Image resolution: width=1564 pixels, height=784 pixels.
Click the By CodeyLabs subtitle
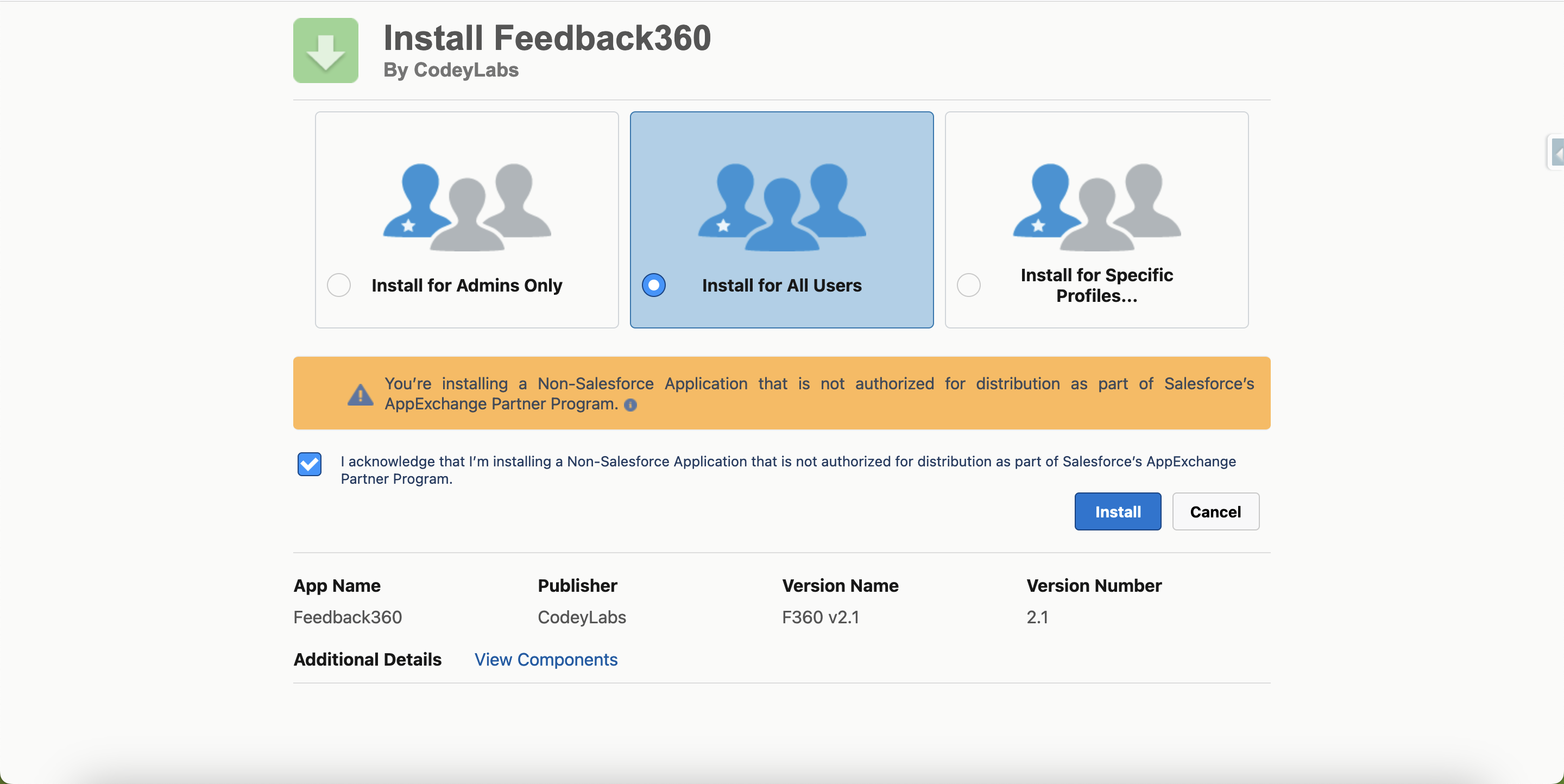(451, 70)
